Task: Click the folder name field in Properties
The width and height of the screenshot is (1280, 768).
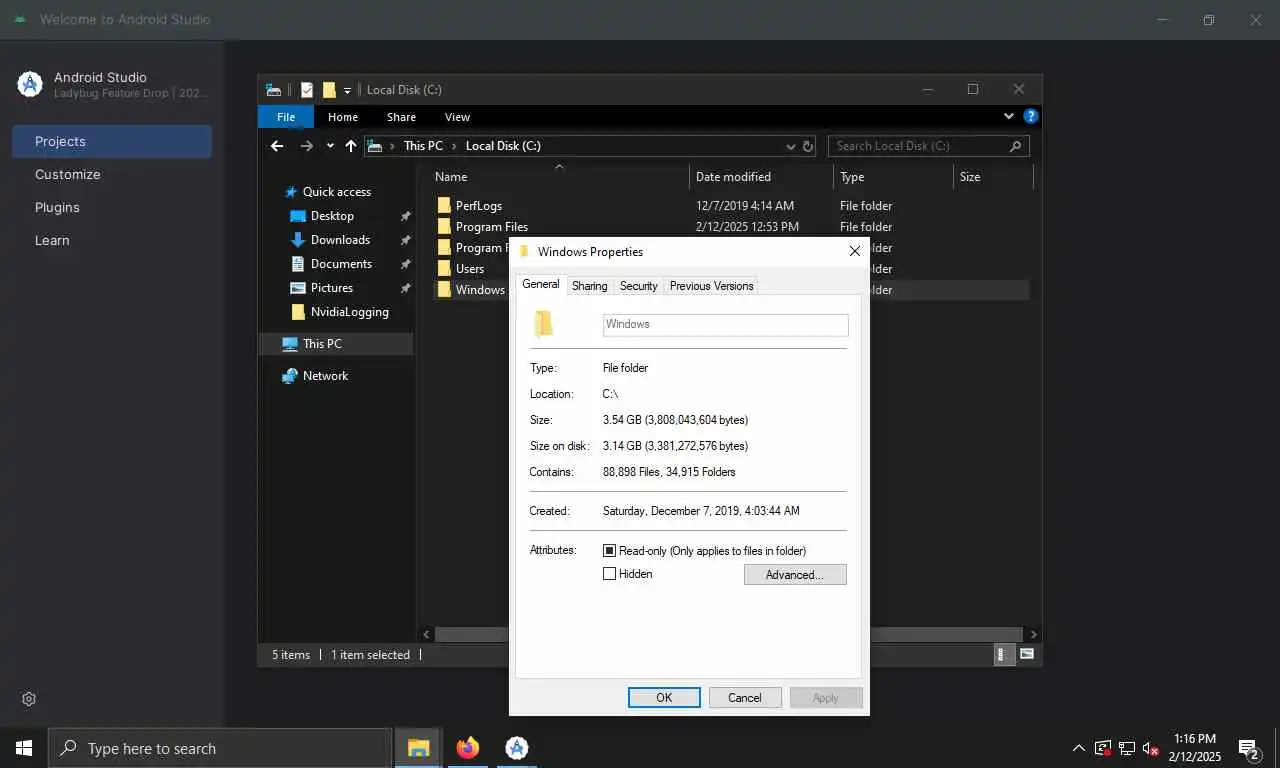Action: coord(725,324)
